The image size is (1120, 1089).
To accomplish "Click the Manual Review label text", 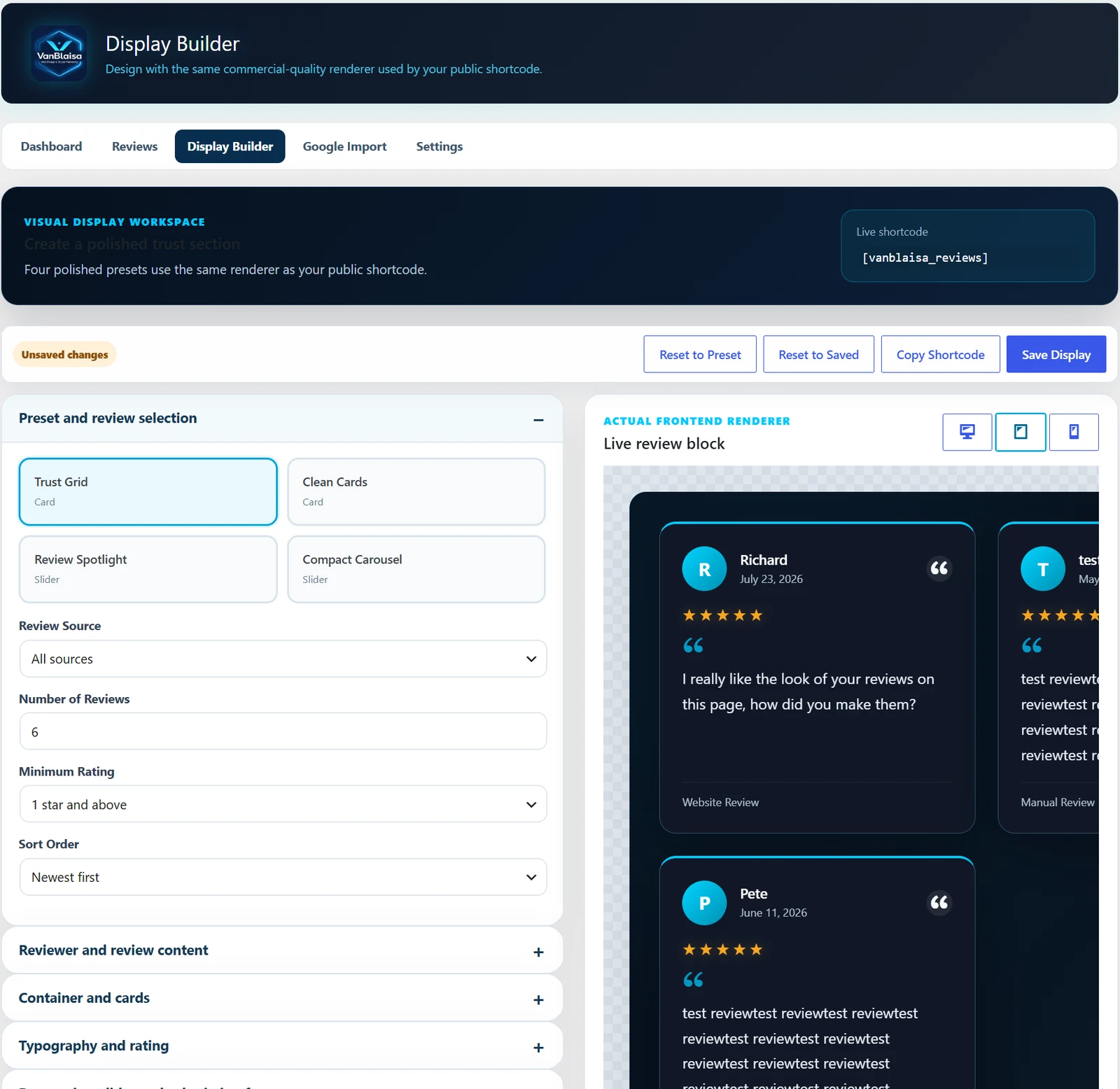I will click(1057, 802).
